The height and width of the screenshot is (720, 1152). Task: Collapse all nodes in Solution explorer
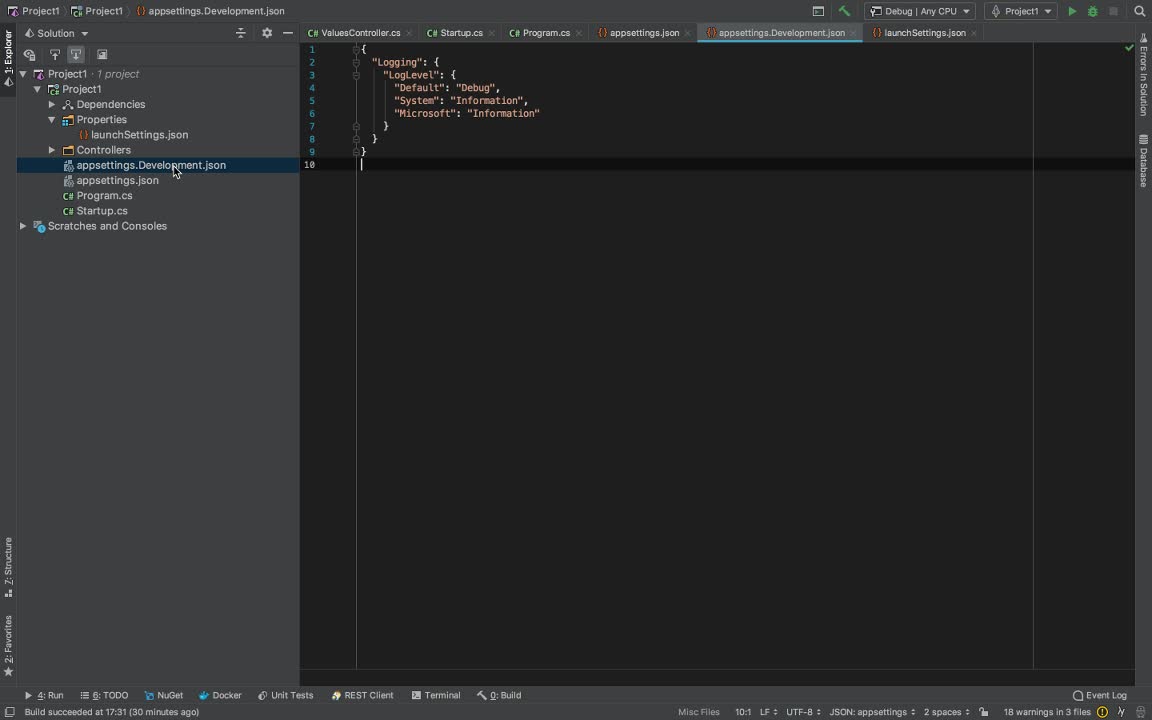point(240,33)
